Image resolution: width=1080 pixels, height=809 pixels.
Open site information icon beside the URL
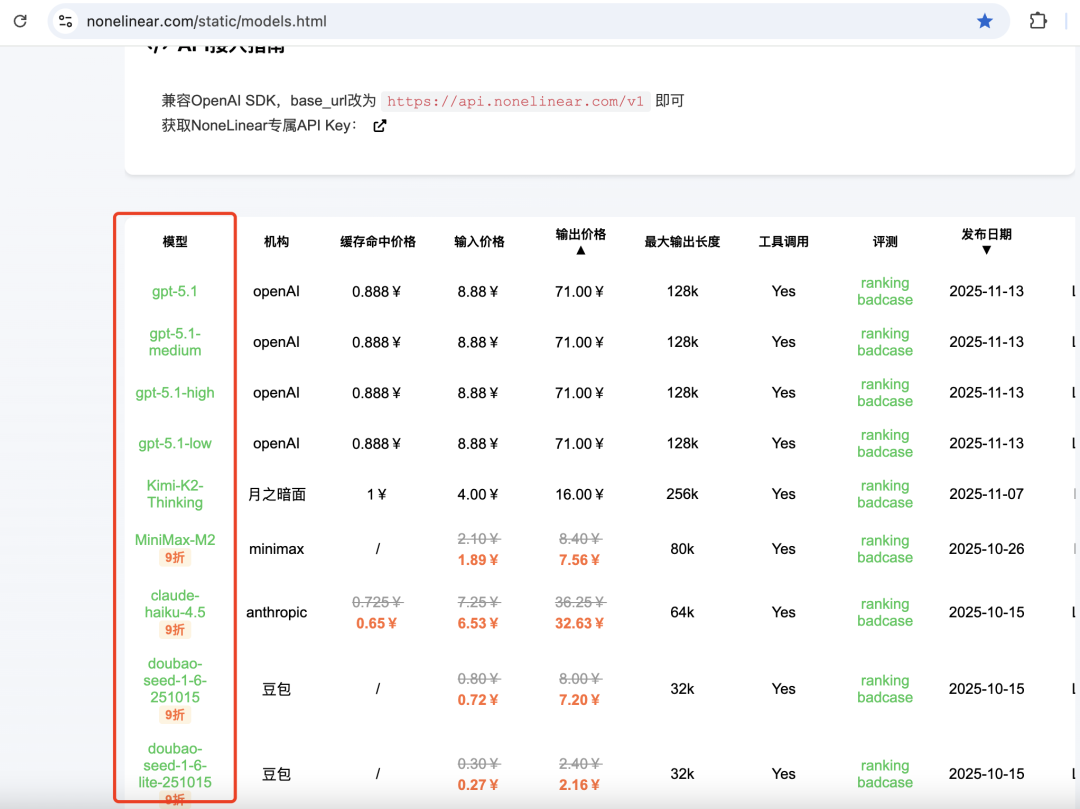(x=66, y=21)
